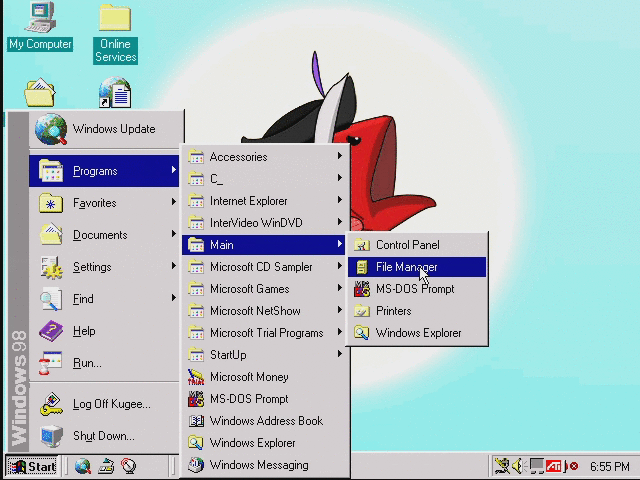The image size is (640, 480).
Task: Expand InterVideo WinDVD group
Action: (263, 223)
